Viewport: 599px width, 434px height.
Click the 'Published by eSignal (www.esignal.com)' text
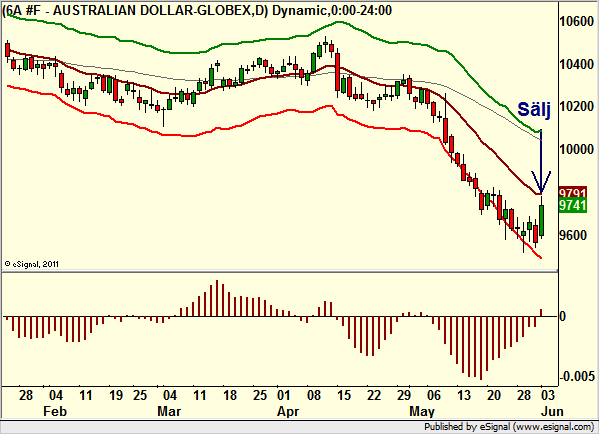[509, 427]
